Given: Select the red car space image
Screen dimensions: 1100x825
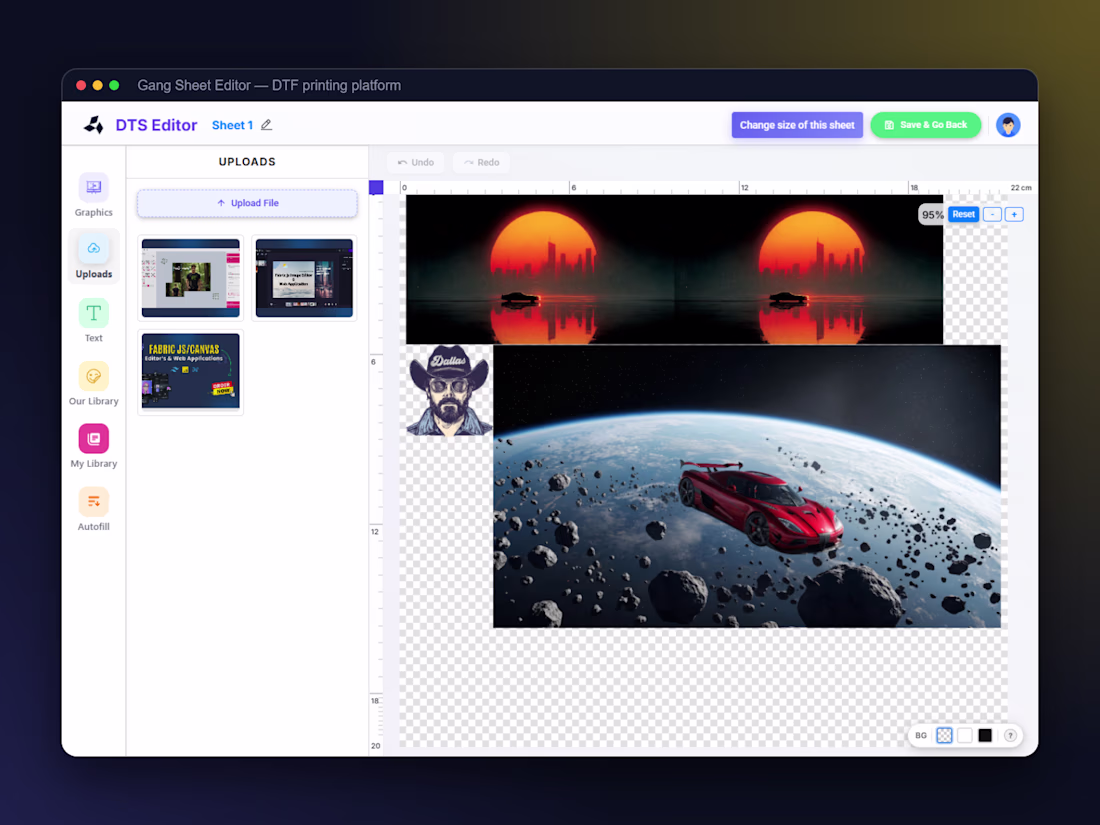Looking at the screenshot, I should [746, 486].
